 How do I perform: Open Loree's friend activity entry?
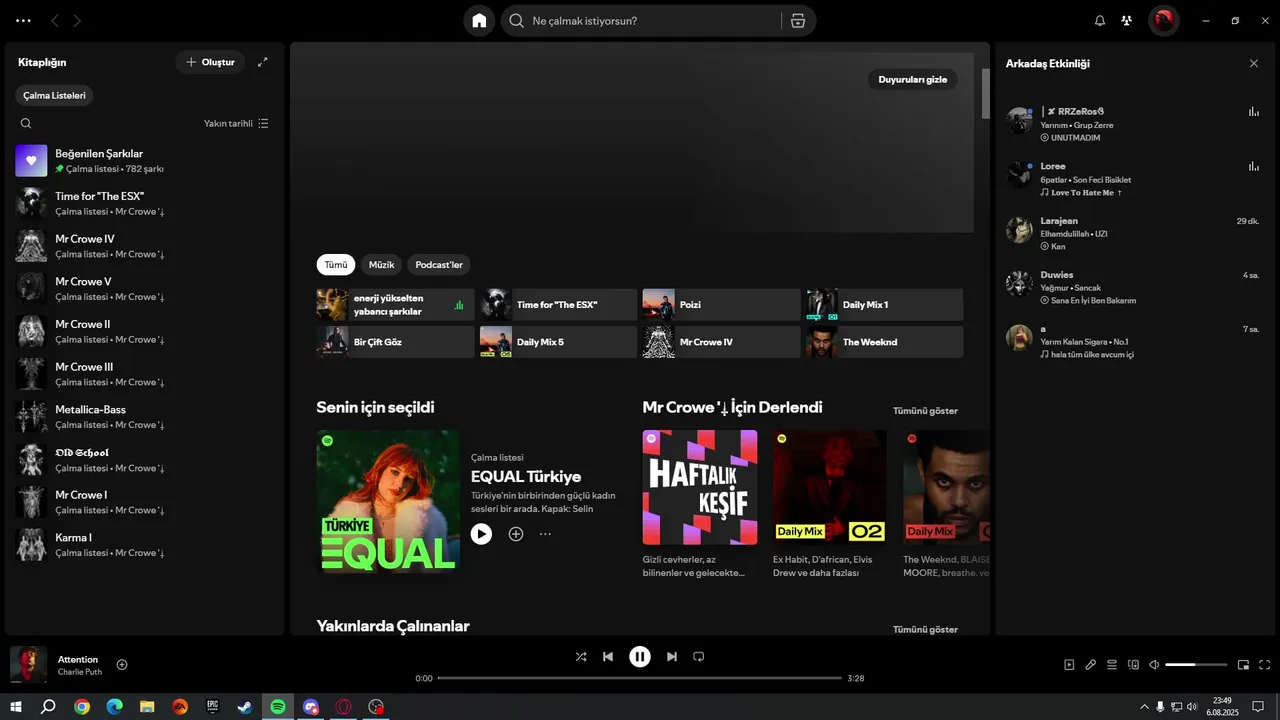click(1133, 178)
